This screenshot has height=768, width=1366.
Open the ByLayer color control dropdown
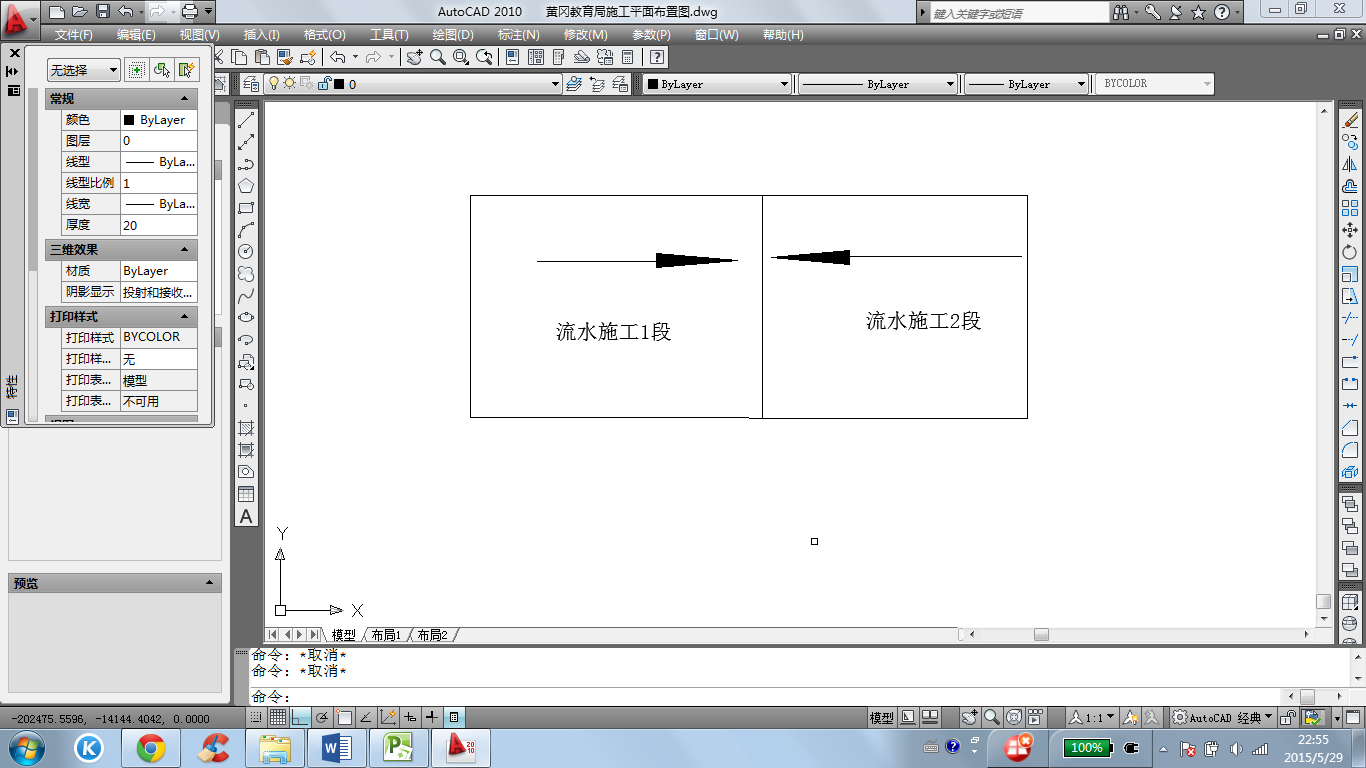pos(717,84)
